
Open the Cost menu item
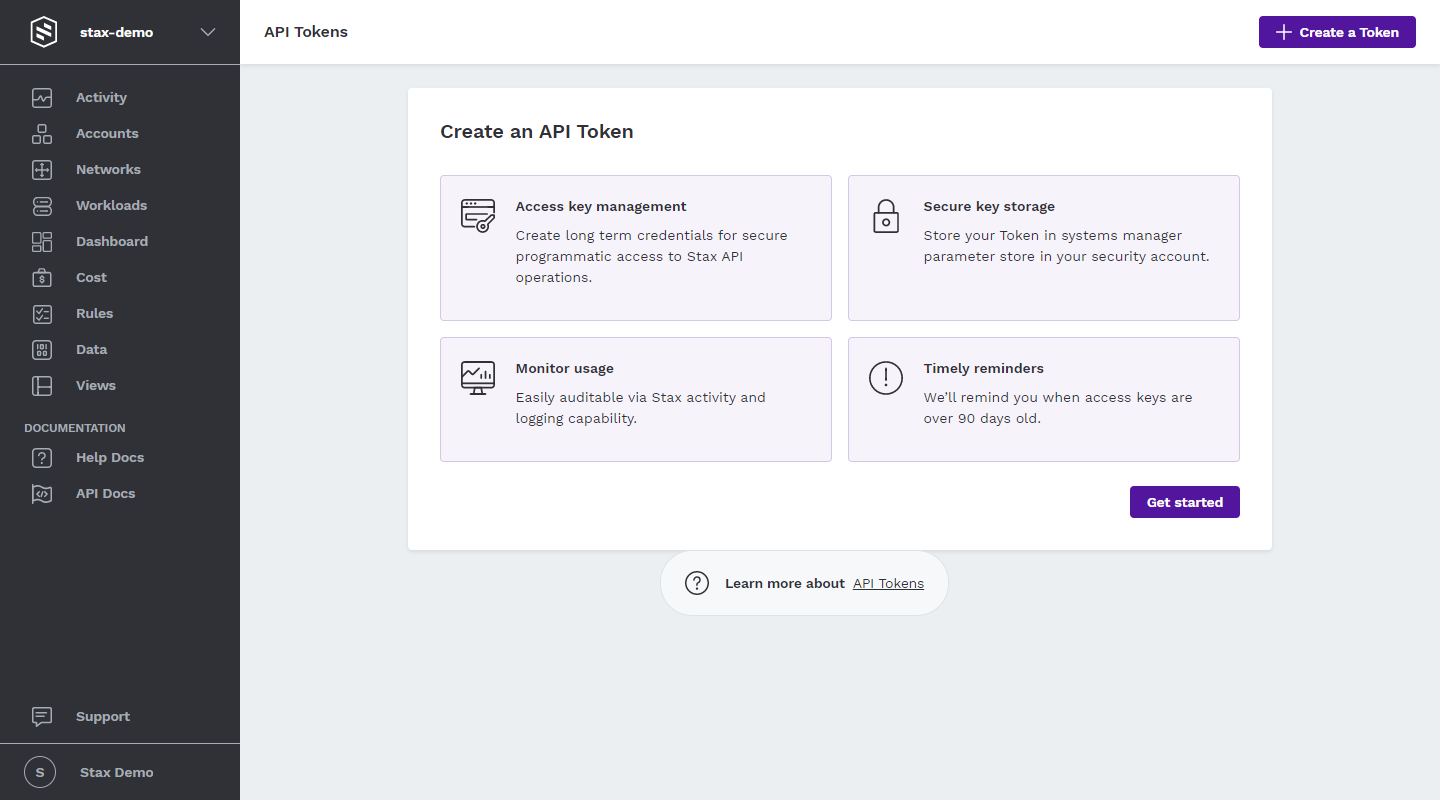coord(91,278)
